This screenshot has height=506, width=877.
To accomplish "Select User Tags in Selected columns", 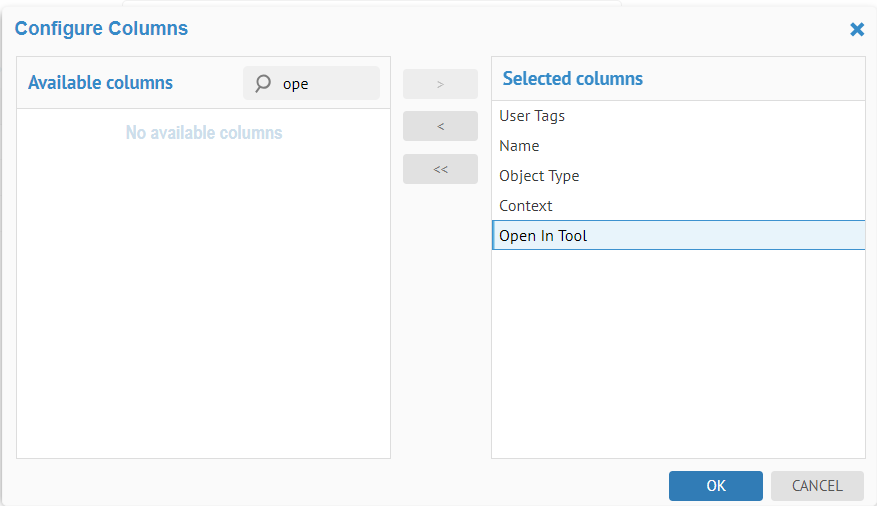I will point(532,116).
